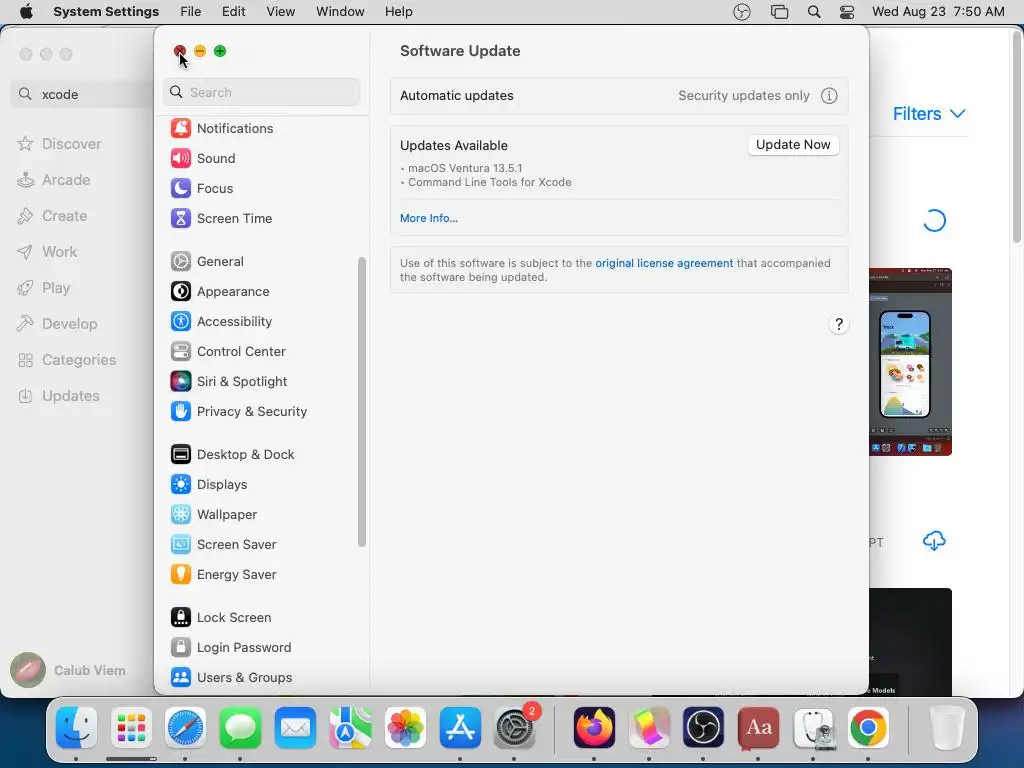Screen dimensions: 1024x768
Task: Open Users & Groups icon
Action: [181, 678]
